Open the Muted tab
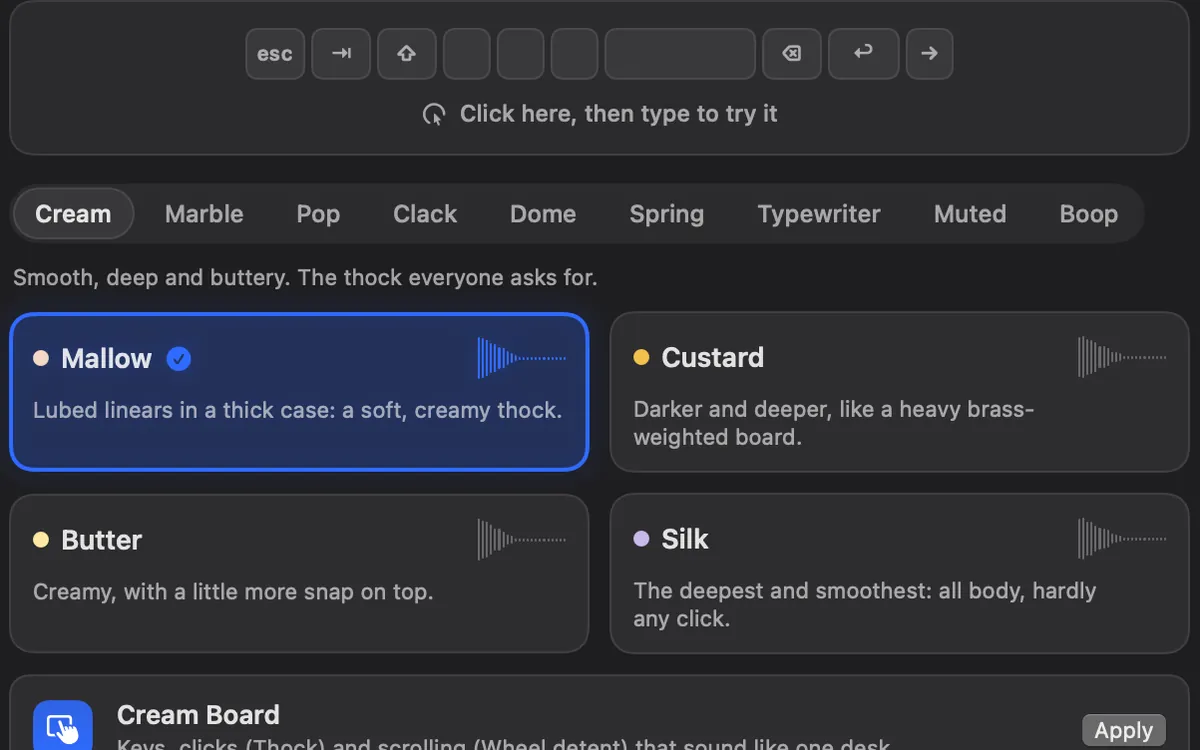 click(x=970, y=214)
